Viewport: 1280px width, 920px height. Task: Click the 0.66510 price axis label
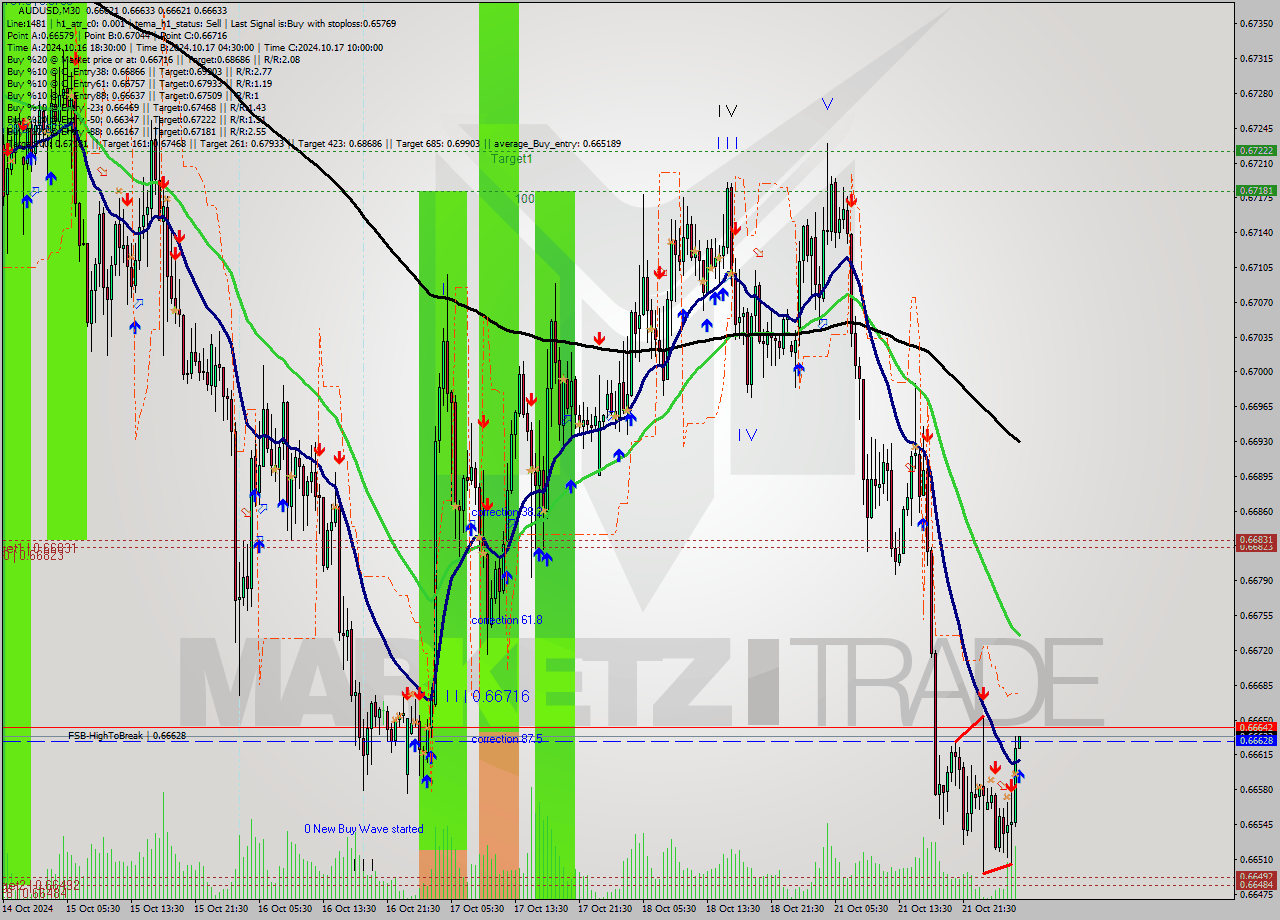tap(1256, 859)
